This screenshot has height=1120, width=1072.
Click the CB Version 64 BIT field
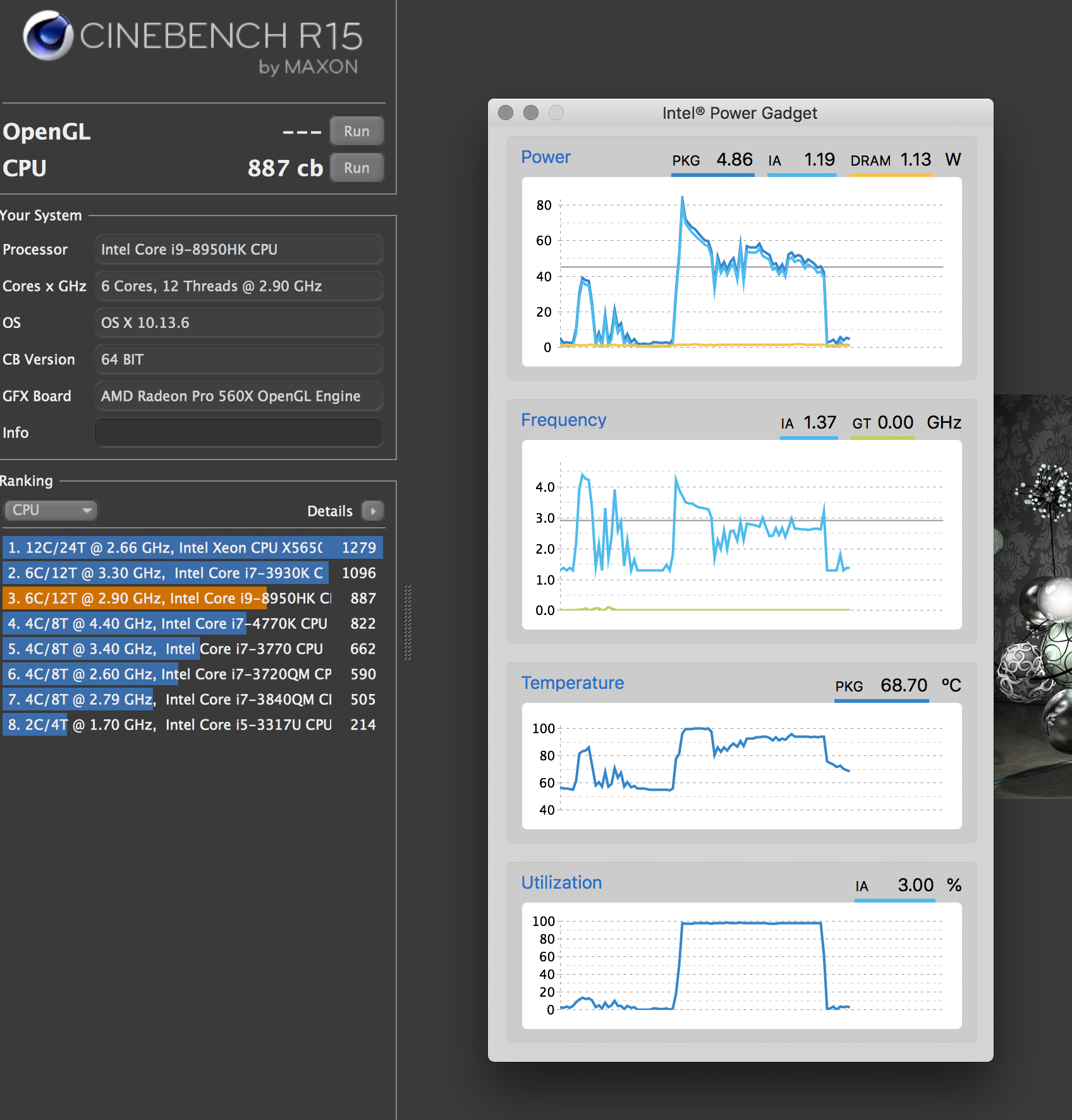pyautogui.click(x=238, y=360)
